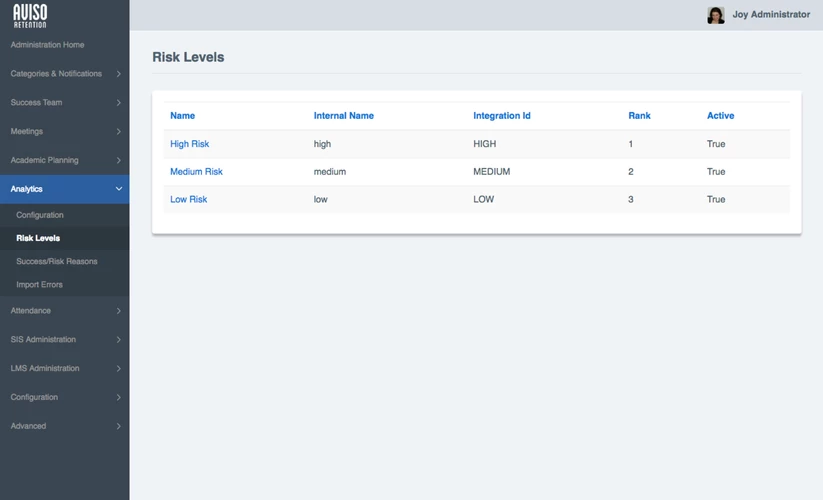The width and height of the screenshot is (823, 500).
Task: Select the Analytics menu item
Action: [65, 189]
